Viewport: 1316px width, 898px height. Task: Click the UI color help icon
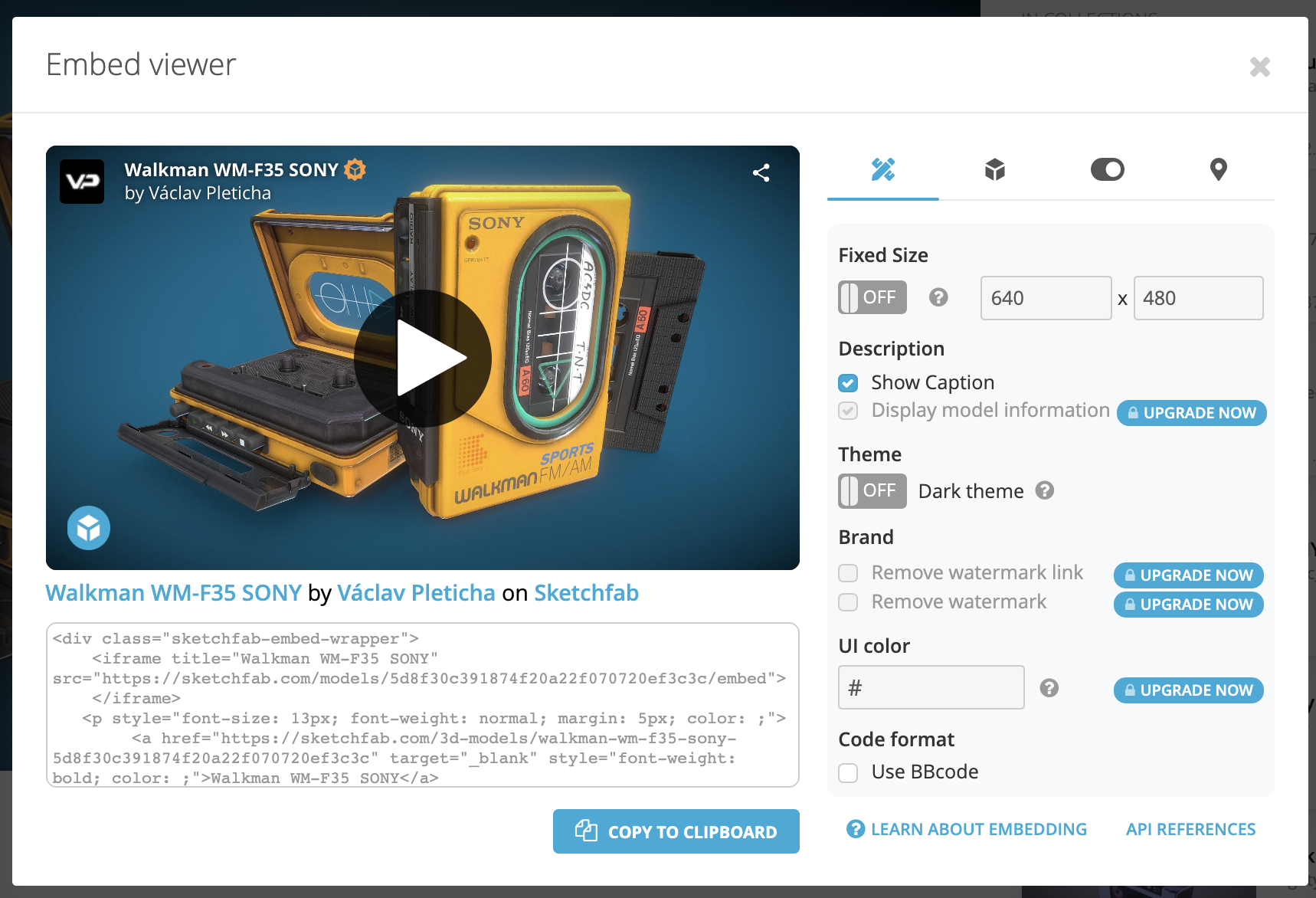[x=1049, y=688]
